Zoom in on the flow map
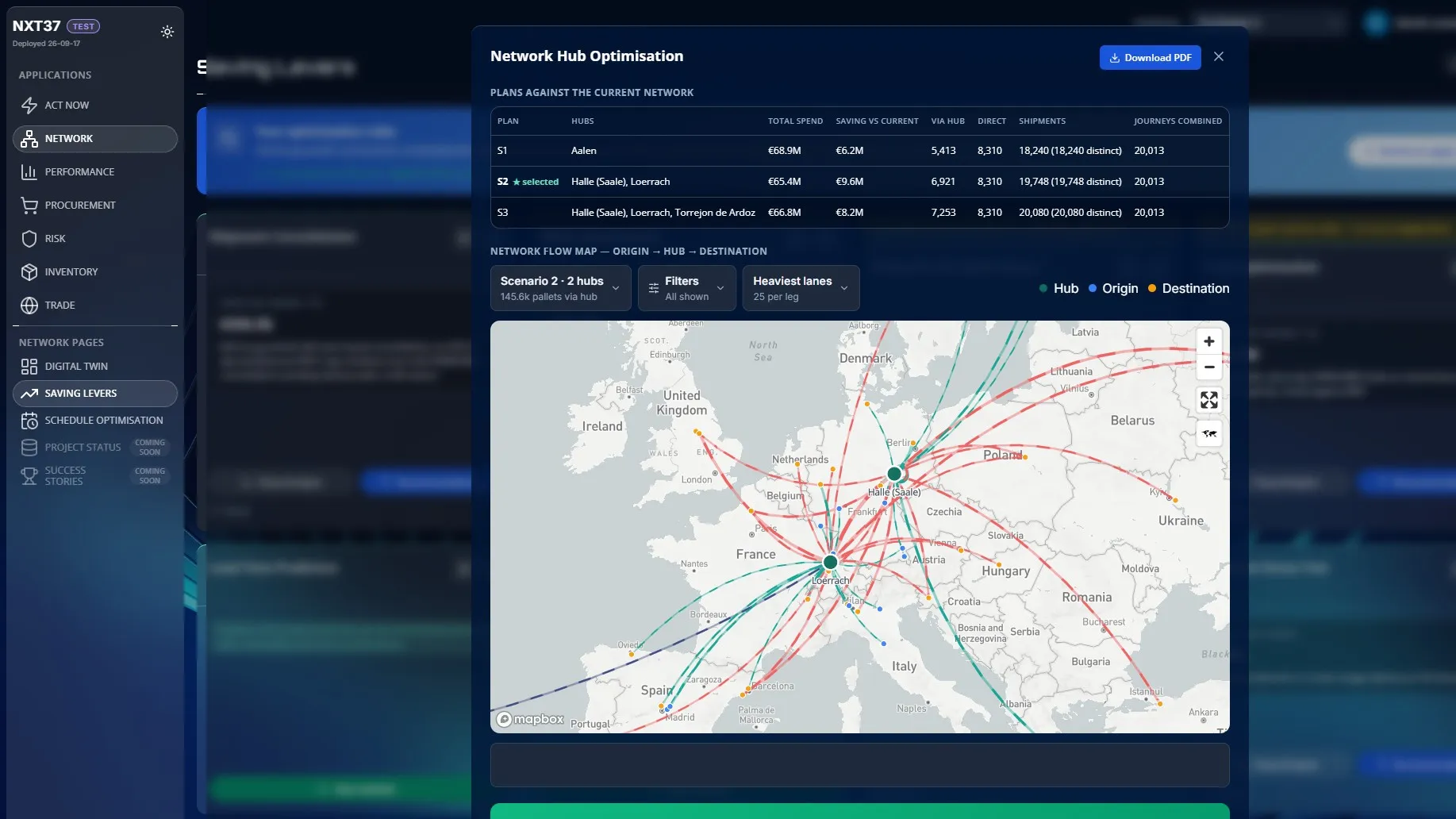This screenshot has width=1456, height=819. (x=1208, y=341)
